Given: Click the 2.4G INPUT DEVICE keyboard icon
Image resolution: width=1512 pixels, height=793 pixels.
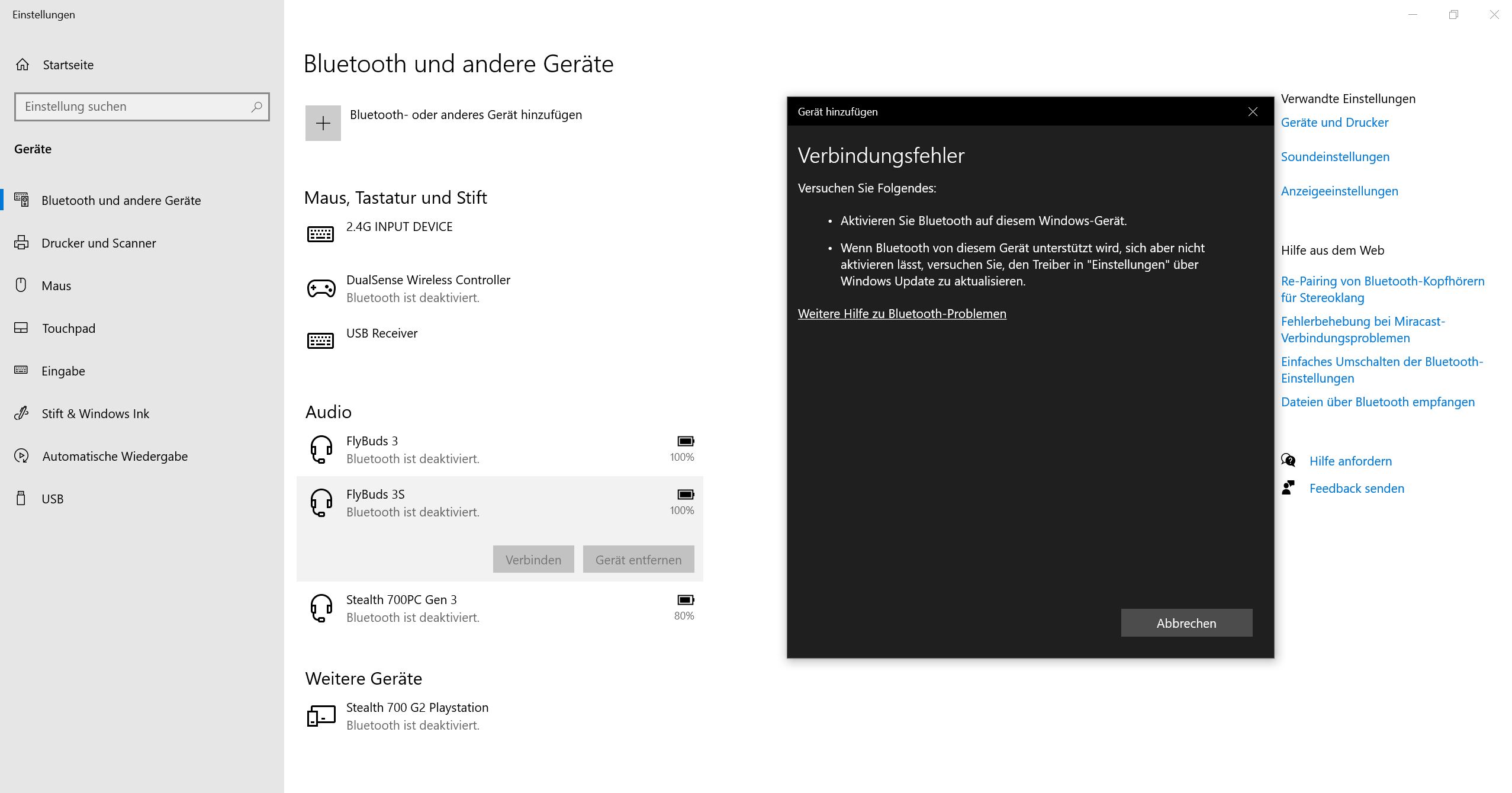Looking at the screenshot, I should tap(321, 235).
